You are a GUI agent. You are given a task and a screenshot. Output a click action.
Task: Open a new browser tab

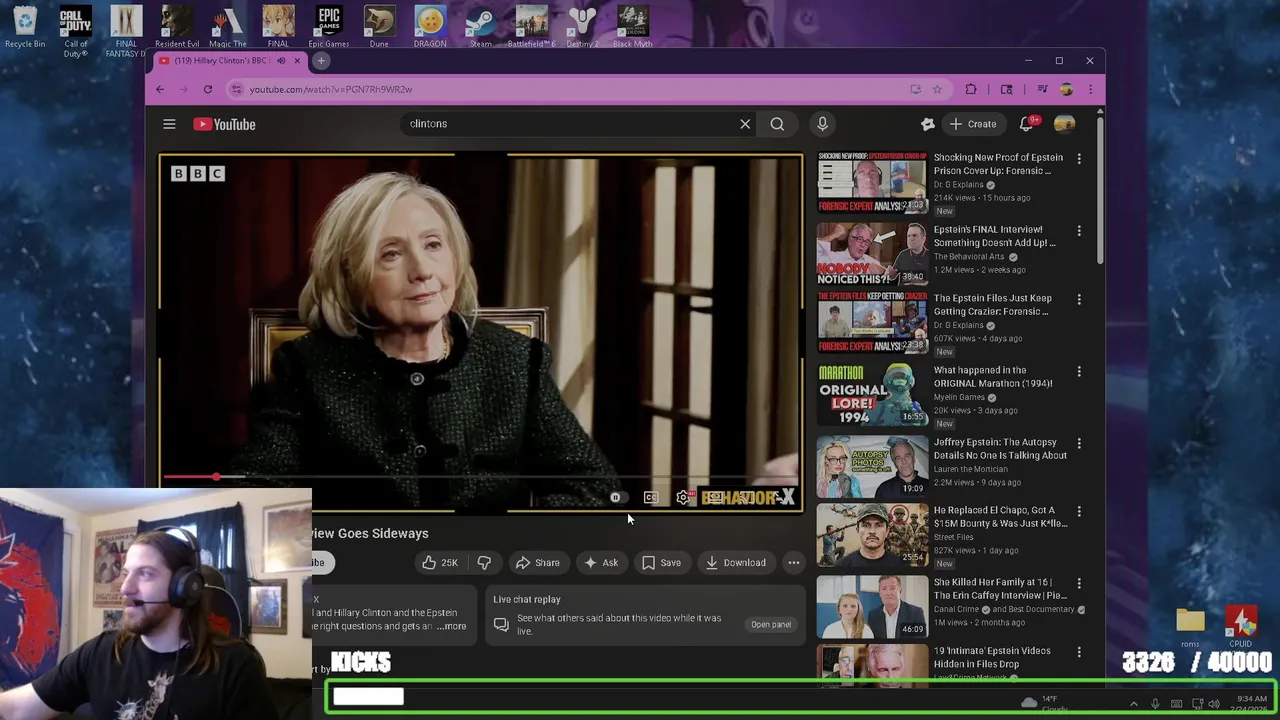click(x=321, y=61)
